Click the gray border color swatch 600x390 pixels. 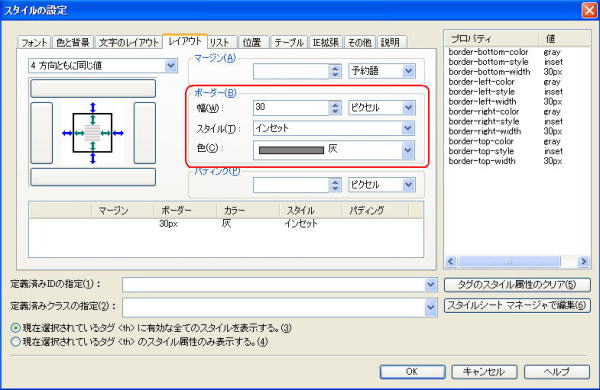point(292,150)
